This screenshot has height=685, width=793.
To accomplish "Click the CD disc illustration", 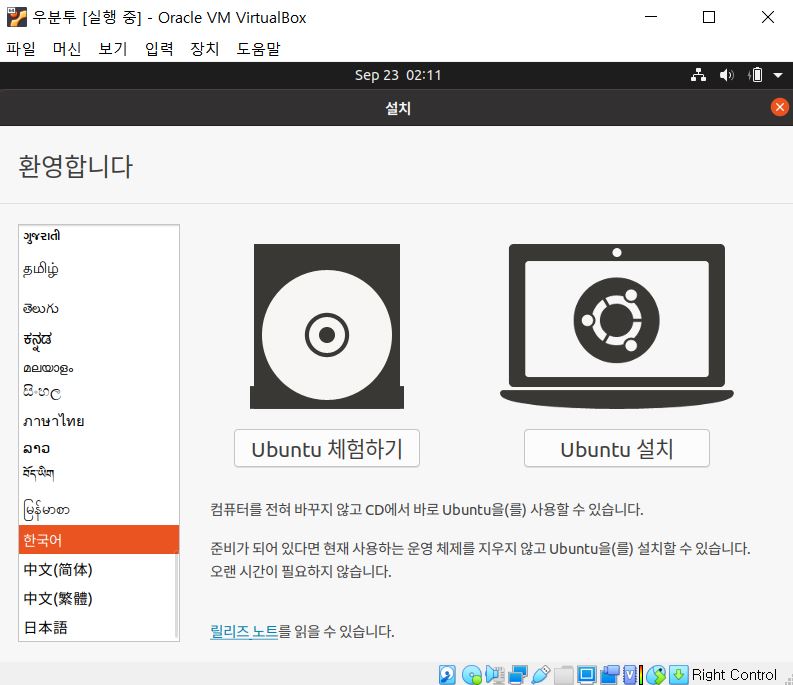I will [327, 327].
